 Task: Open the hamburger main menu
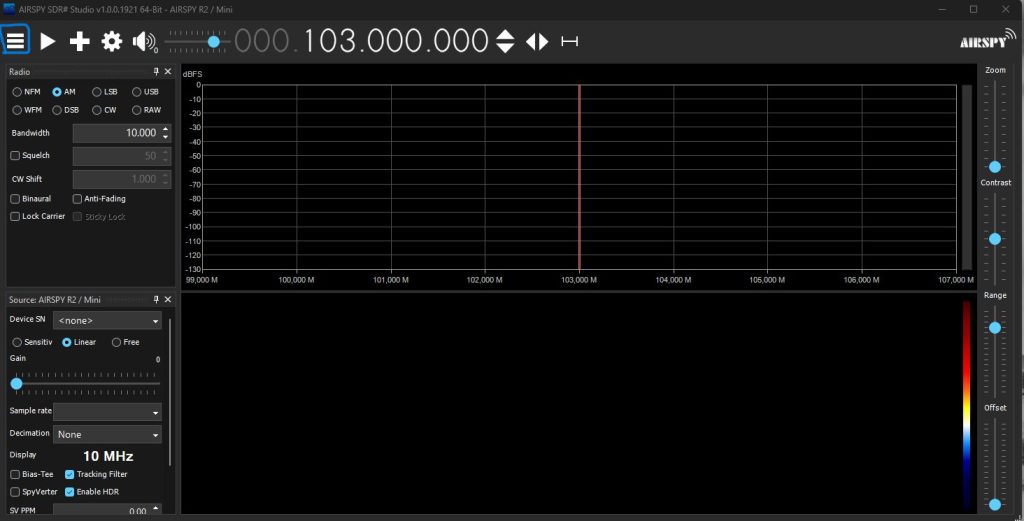[x=15, y=41]
